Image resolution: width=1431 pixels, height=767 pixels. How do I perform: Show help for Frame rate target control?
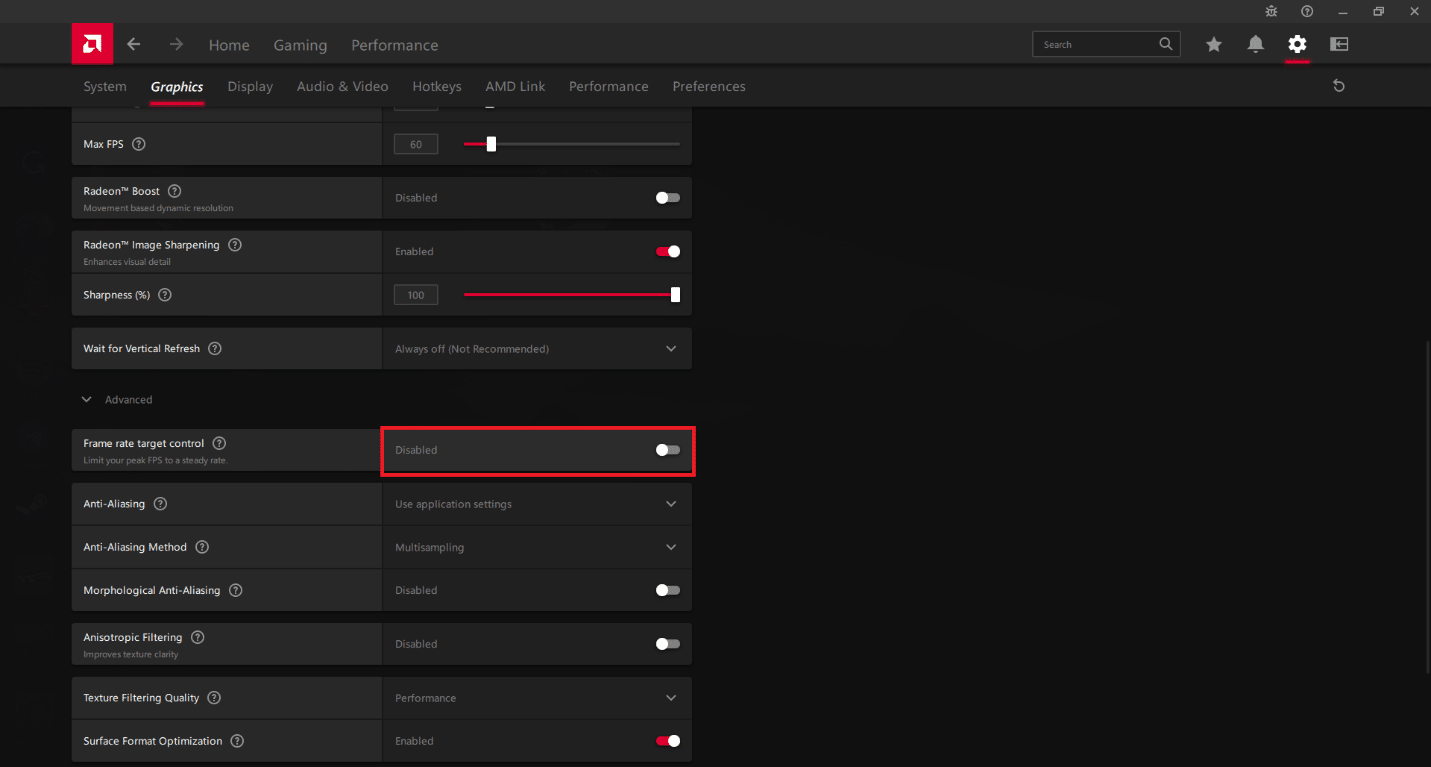click(x=219, y=443)
